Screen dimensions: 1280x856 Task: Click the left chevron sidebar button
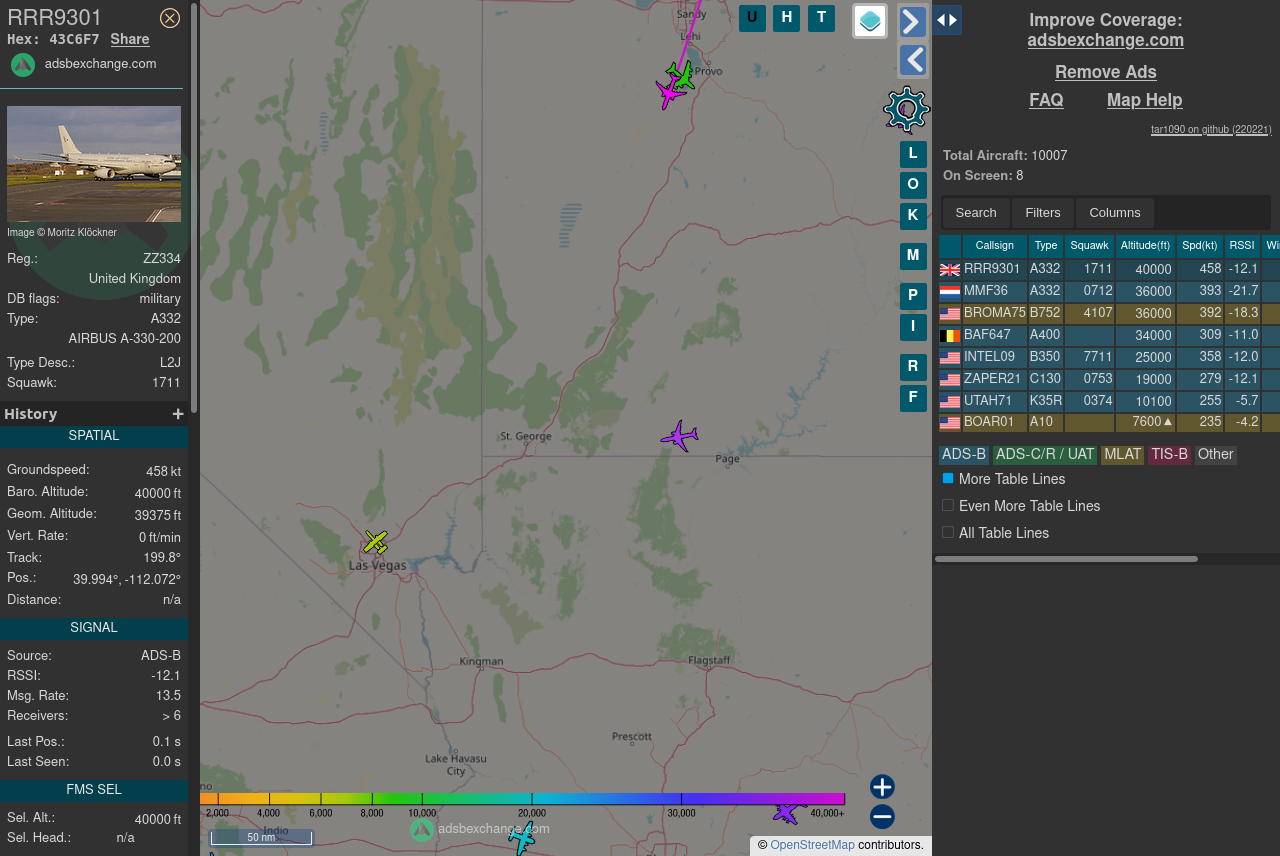(912, 60)
